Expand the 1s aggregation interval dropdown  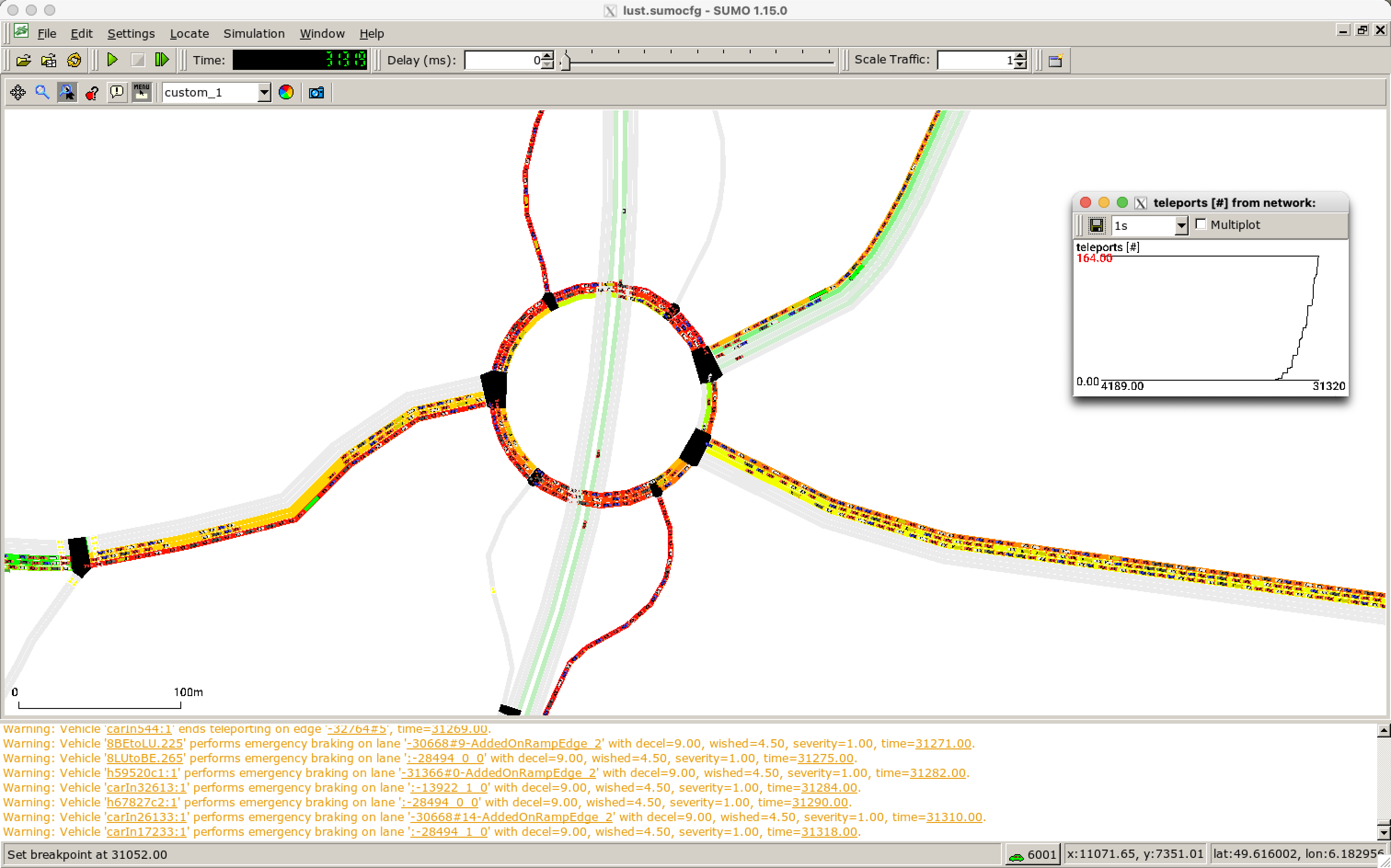tap(1181, 226)
